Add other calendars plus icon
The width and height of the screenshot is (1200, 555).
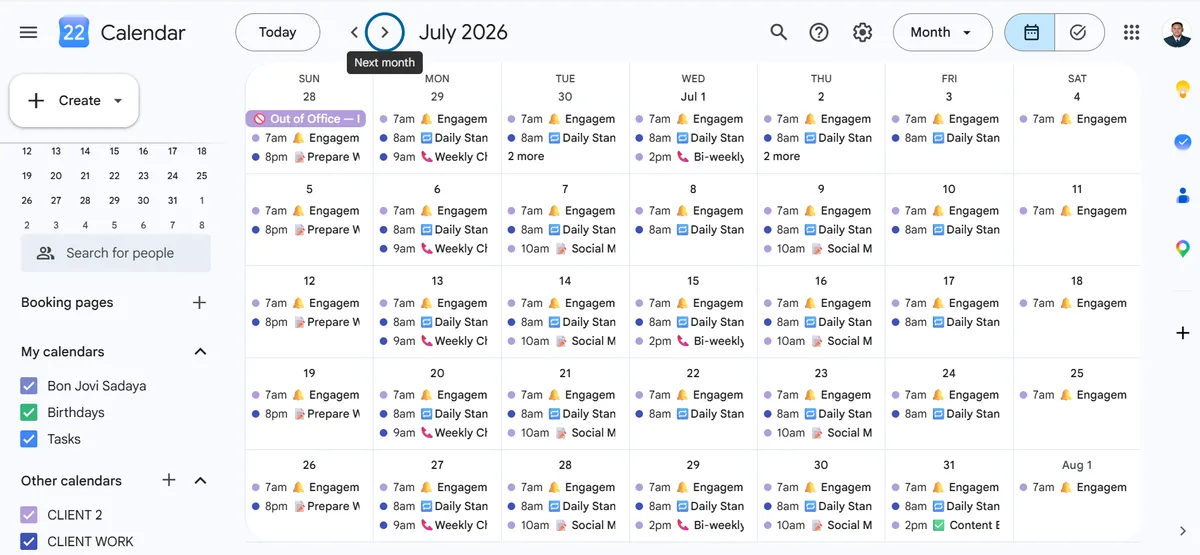169,480
